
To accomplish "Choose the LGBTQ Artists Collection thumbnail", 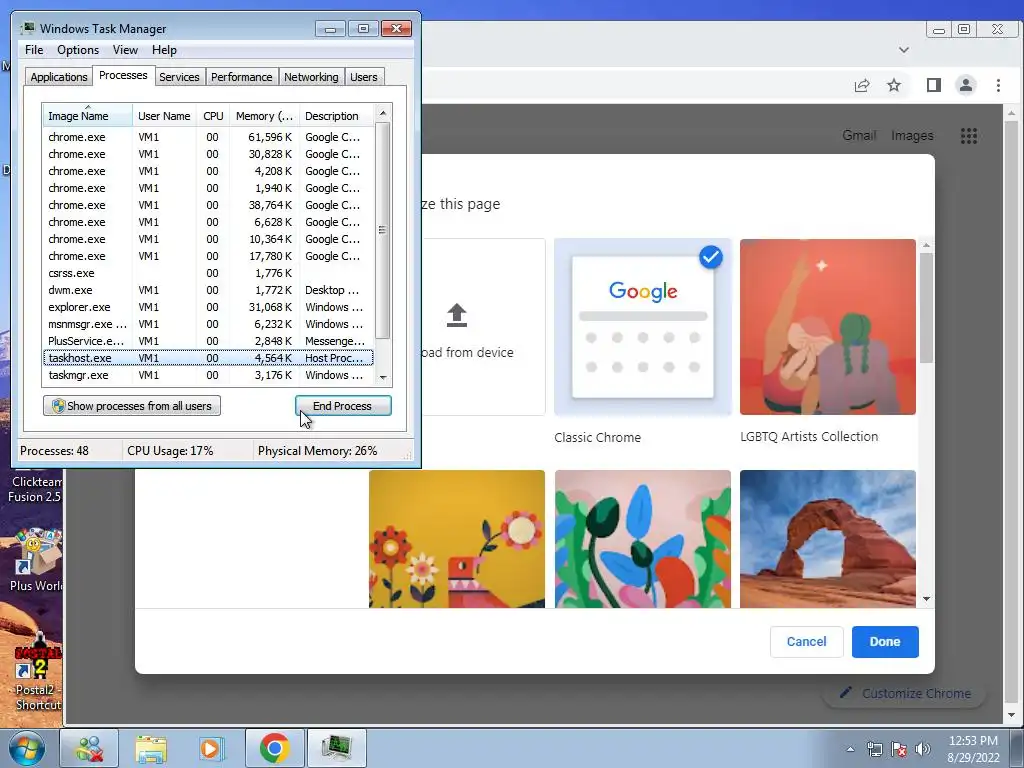I will click(x=827, y=327).
